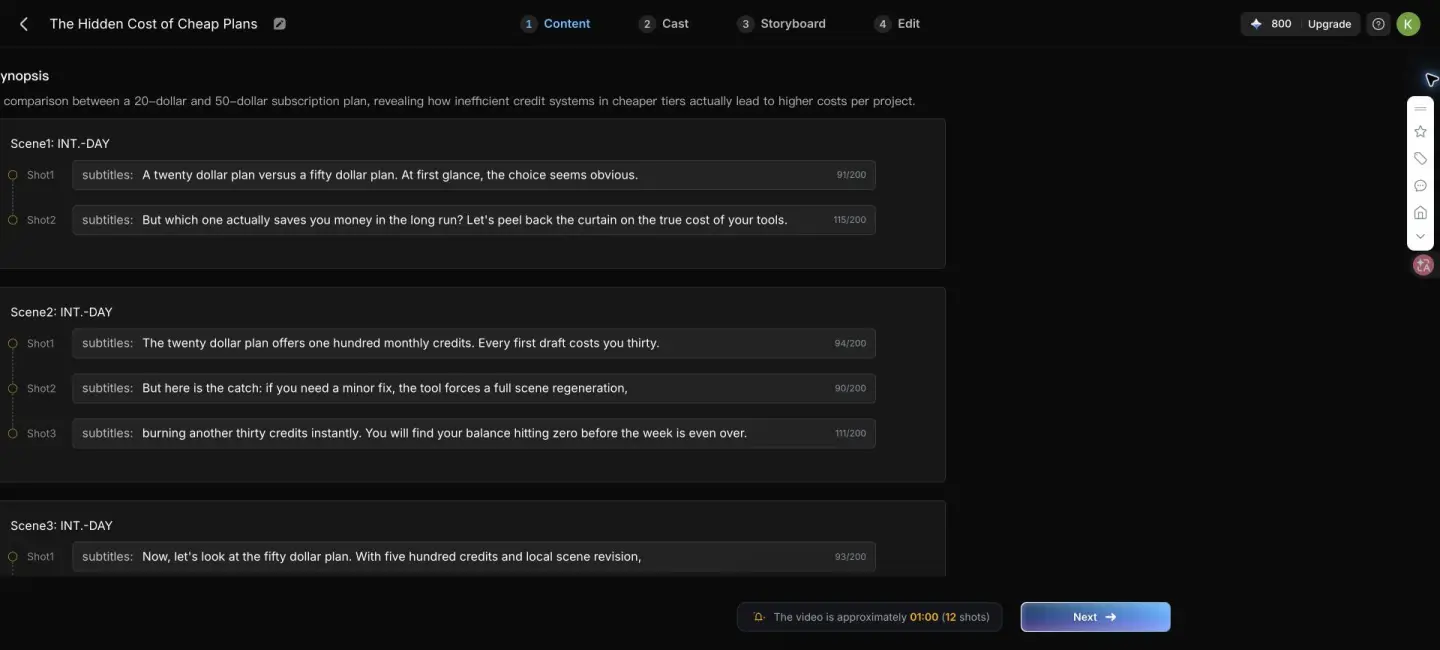
Task: Click the 91/200 character counter
Action: tap(851, 175)
